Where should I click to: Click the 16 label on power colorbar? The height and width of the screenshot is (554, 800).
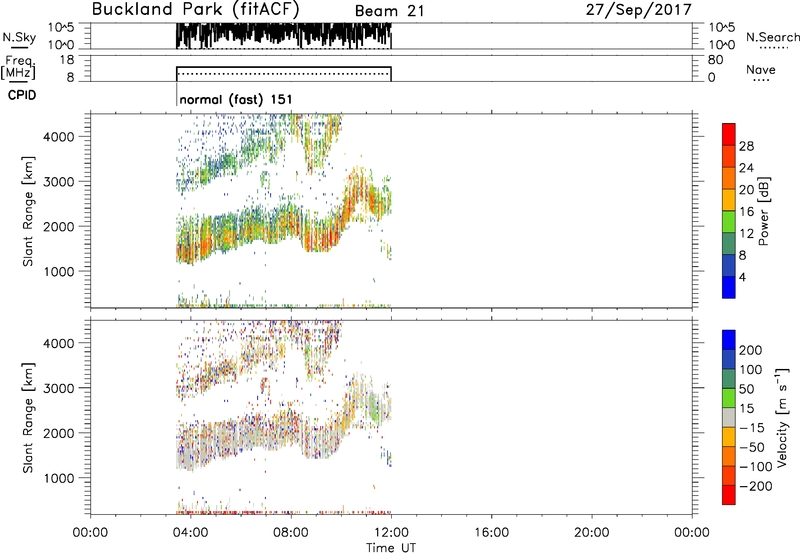pyautogui.click(x=746, y=211)
